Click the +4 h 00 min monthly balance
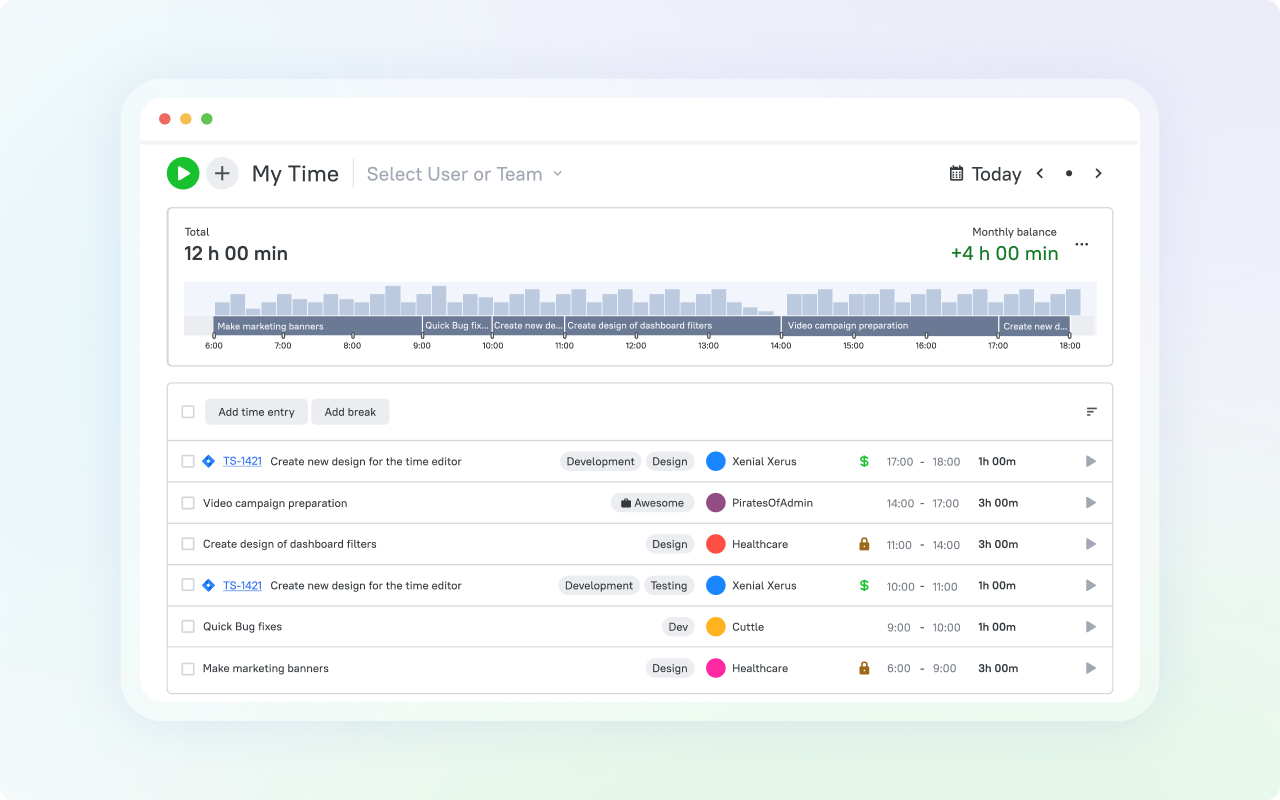Screen dimensions: 1280x800 [x=1005, y=254]
